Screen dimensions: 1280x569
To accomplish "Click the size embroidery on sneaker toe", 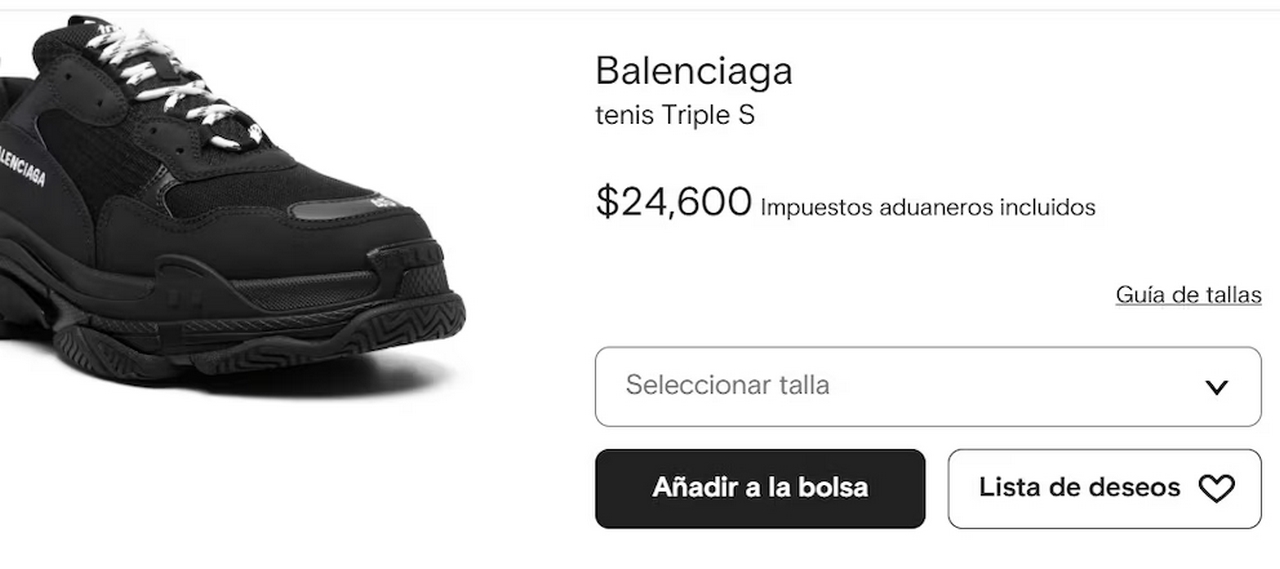I will (x=387, y=204).
